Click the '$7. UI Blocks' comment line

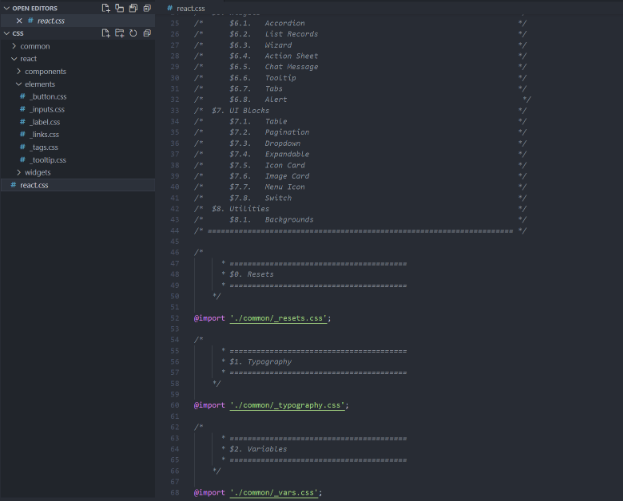click(240, 110)
